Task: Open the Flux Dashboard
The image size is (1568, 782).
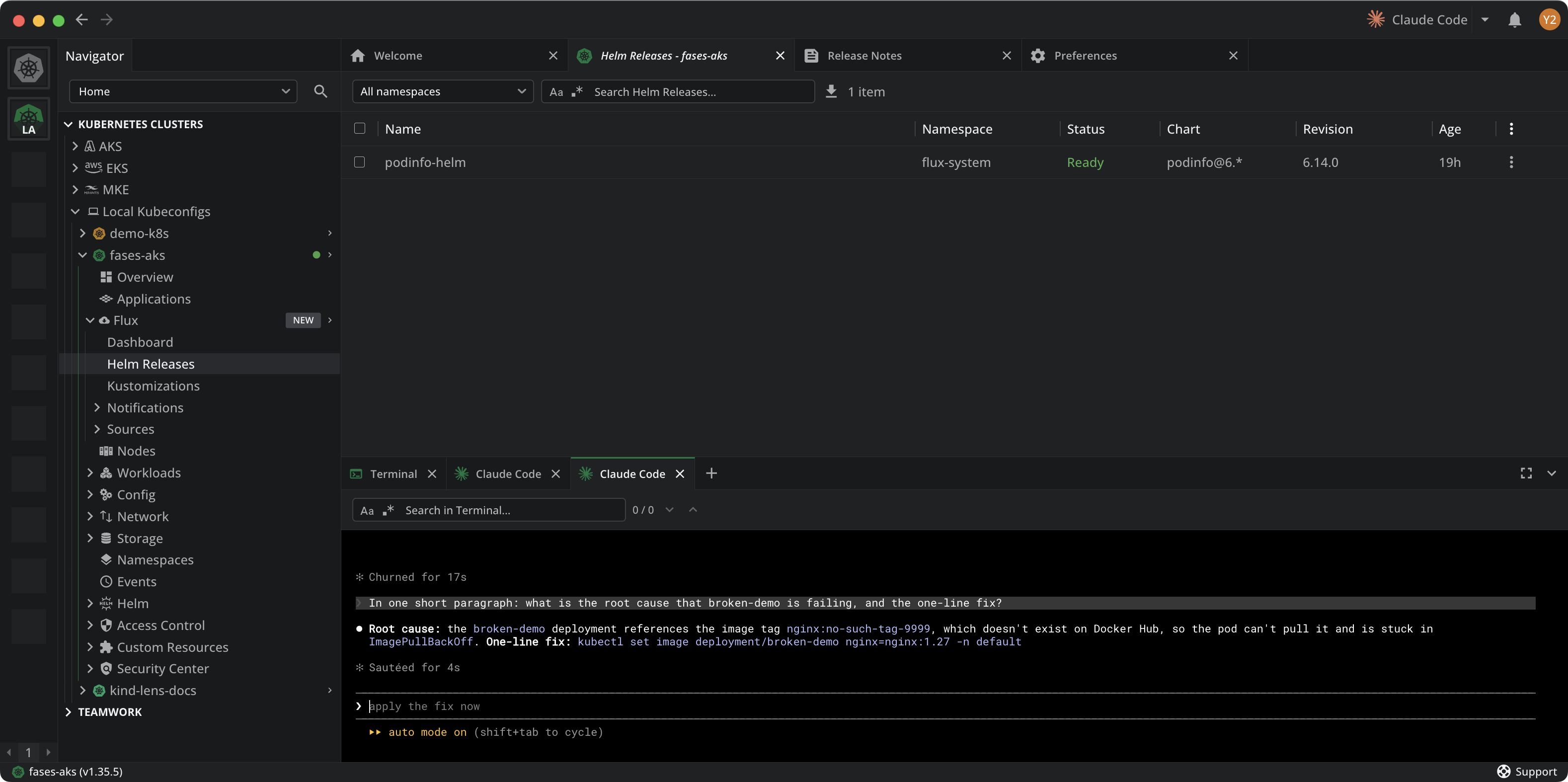Action: (x=140, y=342)
